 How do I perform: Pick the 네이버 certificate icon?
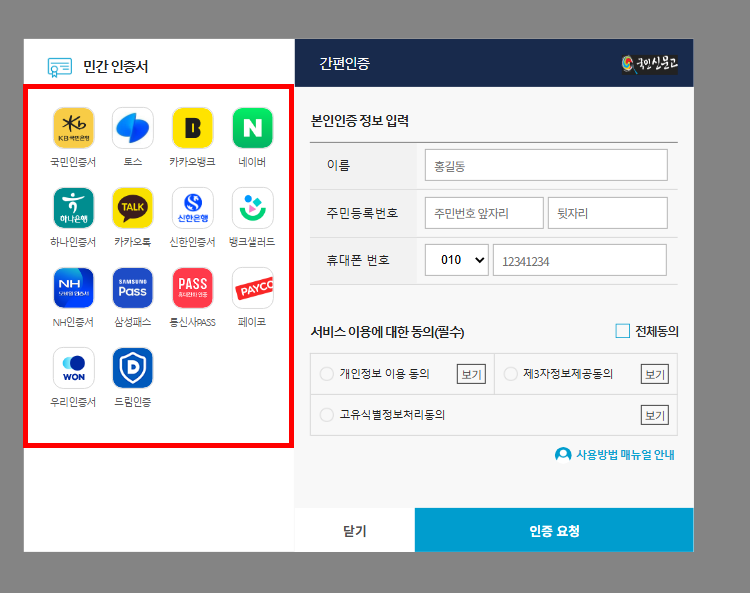point(253,128)
